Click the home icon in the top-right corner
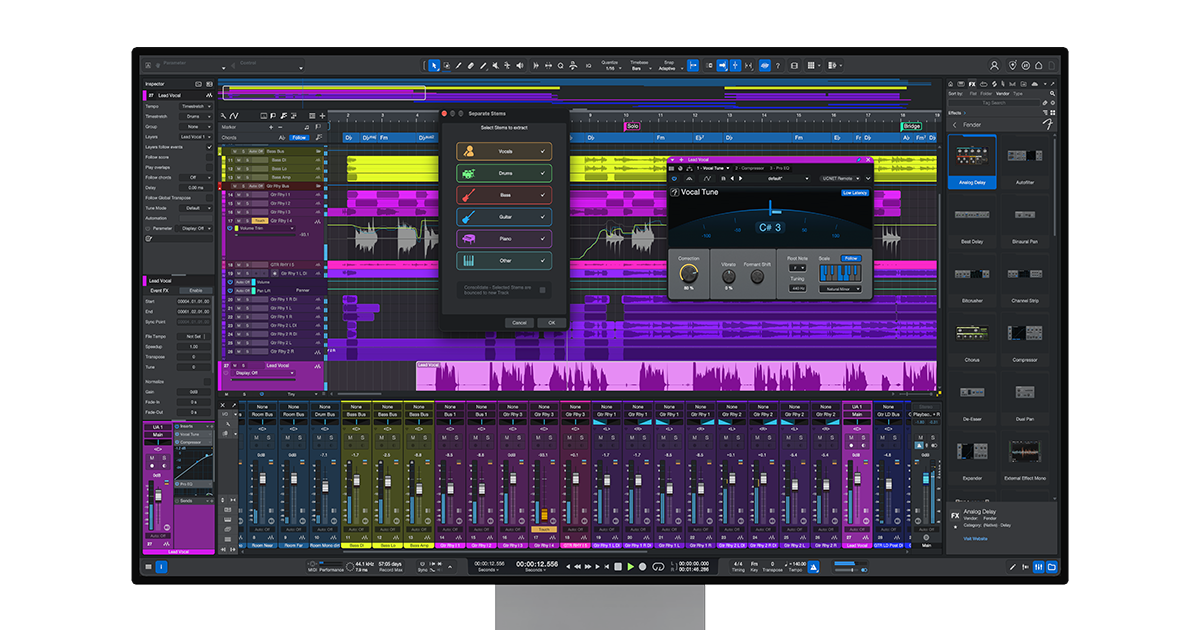1200x630 pixels. (1039, 65)
